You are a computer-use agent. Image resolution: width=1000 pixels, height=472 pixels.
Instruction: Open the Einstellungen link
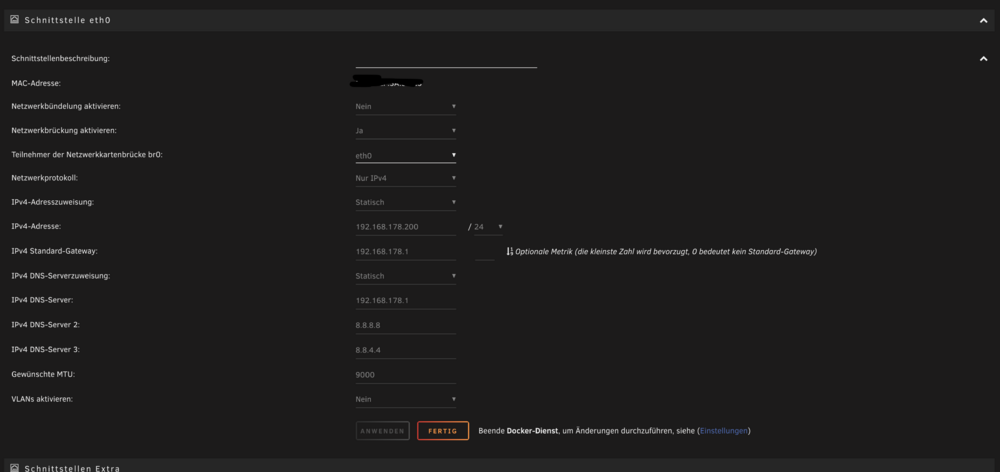tap(724, 431)
